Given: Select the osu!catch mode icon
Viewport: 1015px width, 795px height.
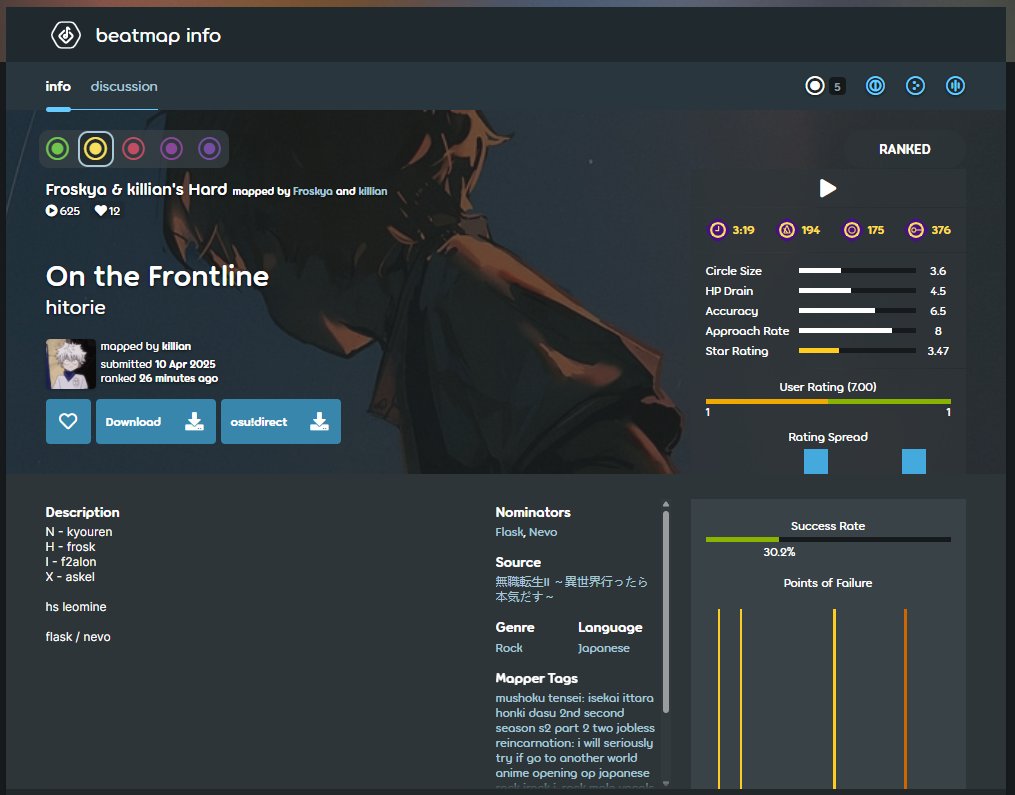Looking at the screenshot, I should (915, 85).
